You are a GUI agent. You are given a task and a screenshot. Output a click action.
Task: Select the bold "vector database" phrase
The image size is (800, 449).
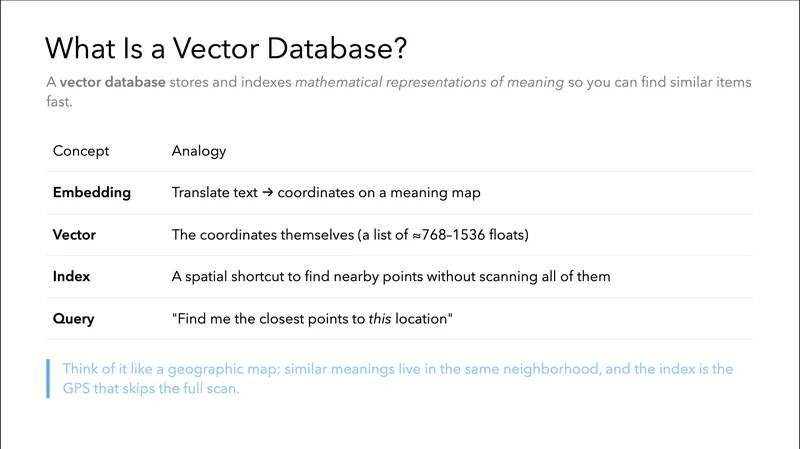(113, 82)
